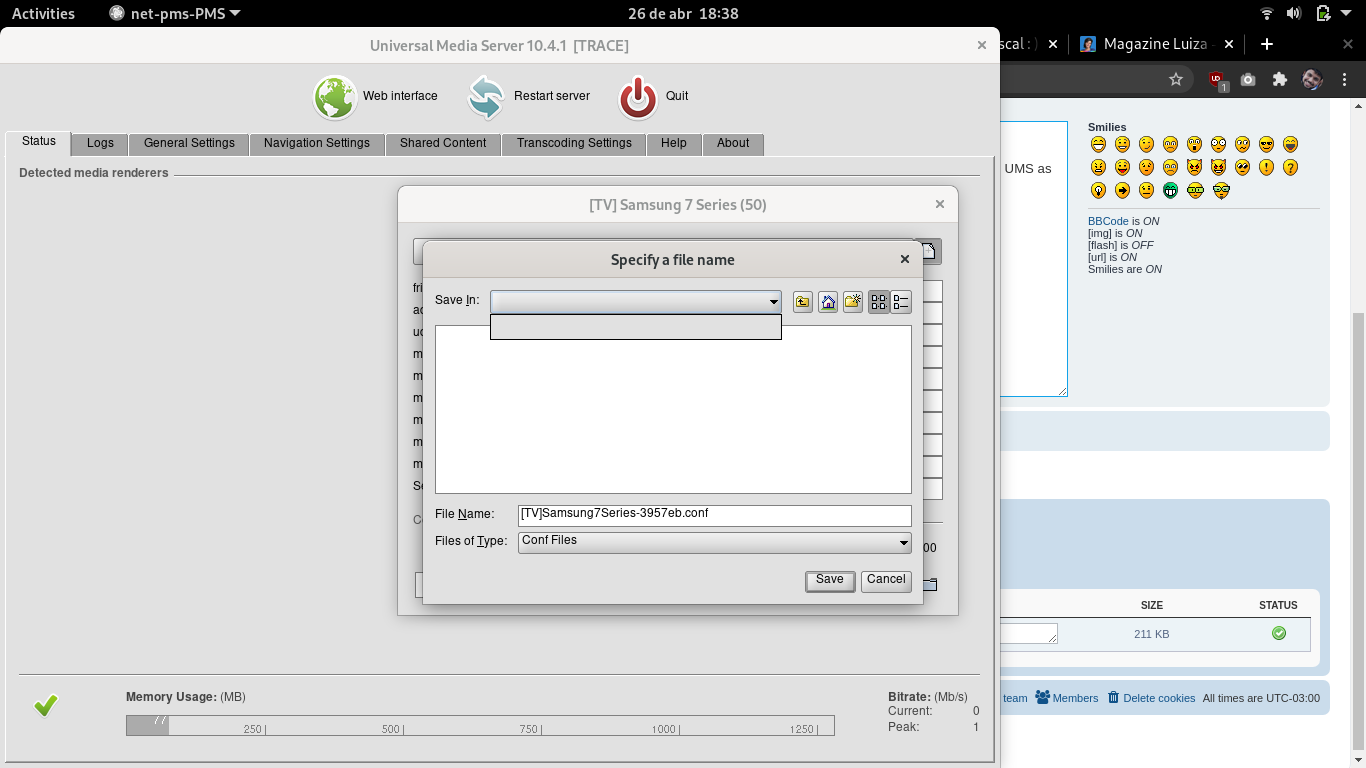Open the Members link
Image resolution: width=1366 pixels, height=768 pixels.
click(x=1067, y=698)
